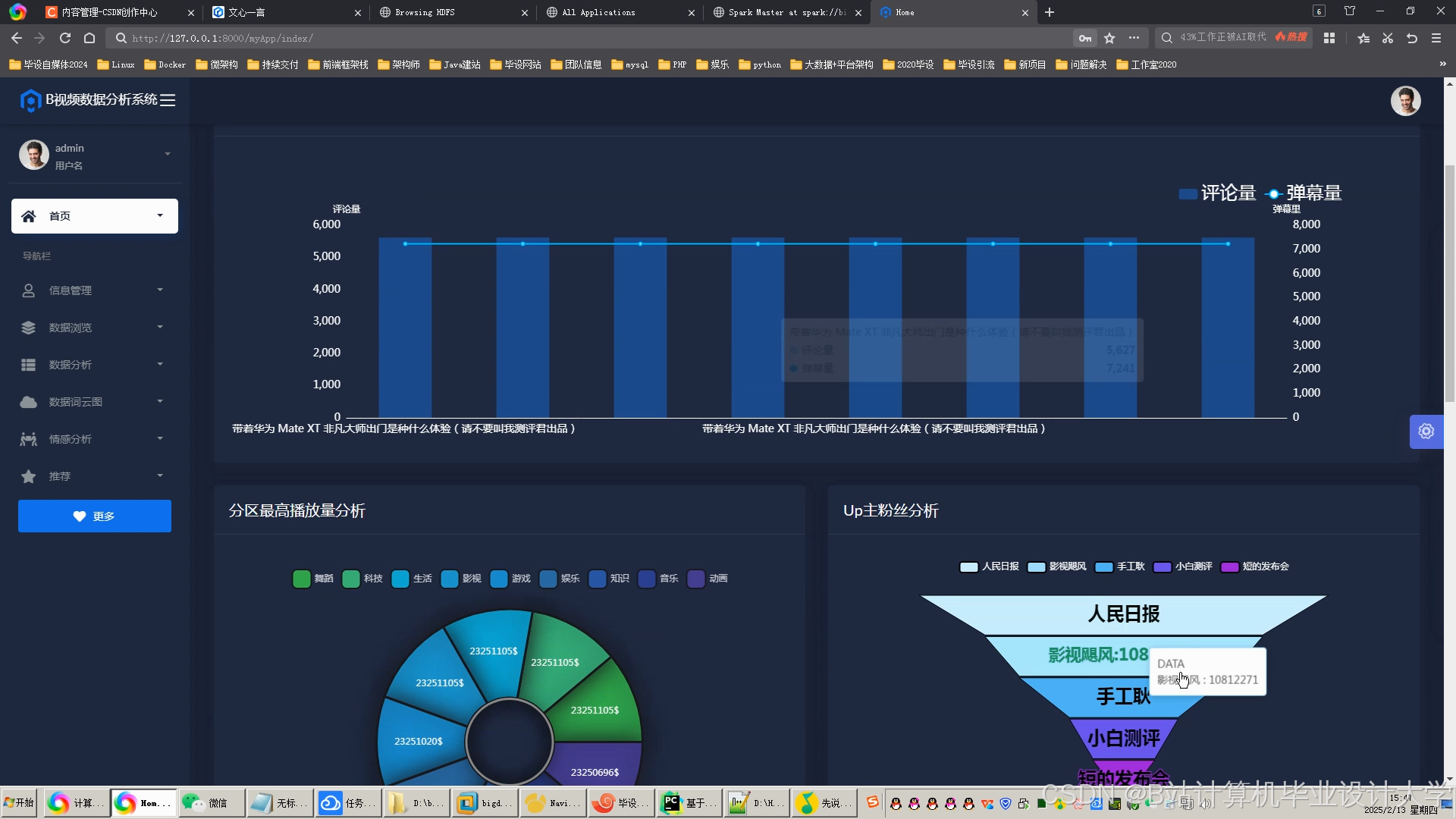
Task: Open the blue settings gear panel
Action: pyautogui.click(x=1426, y=431)
